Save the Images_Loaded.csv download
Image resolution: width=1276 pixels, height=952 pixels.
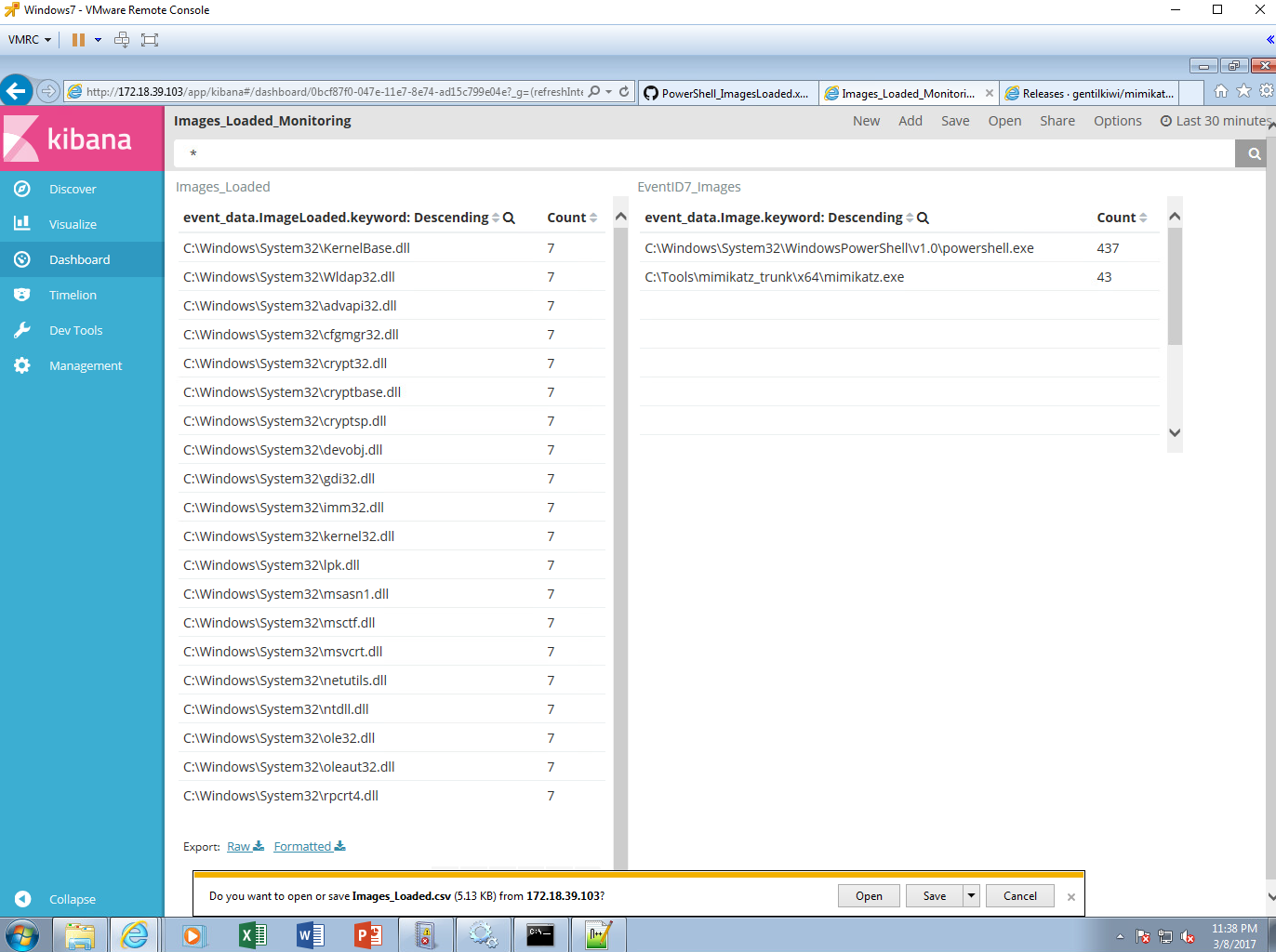pyautogui.click(x=935, y=896)
